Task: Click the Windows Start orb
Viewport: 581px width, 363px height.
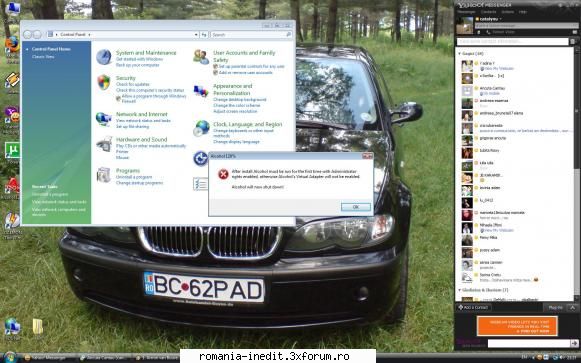Action: pyautogui.click(x=10, y=357)
